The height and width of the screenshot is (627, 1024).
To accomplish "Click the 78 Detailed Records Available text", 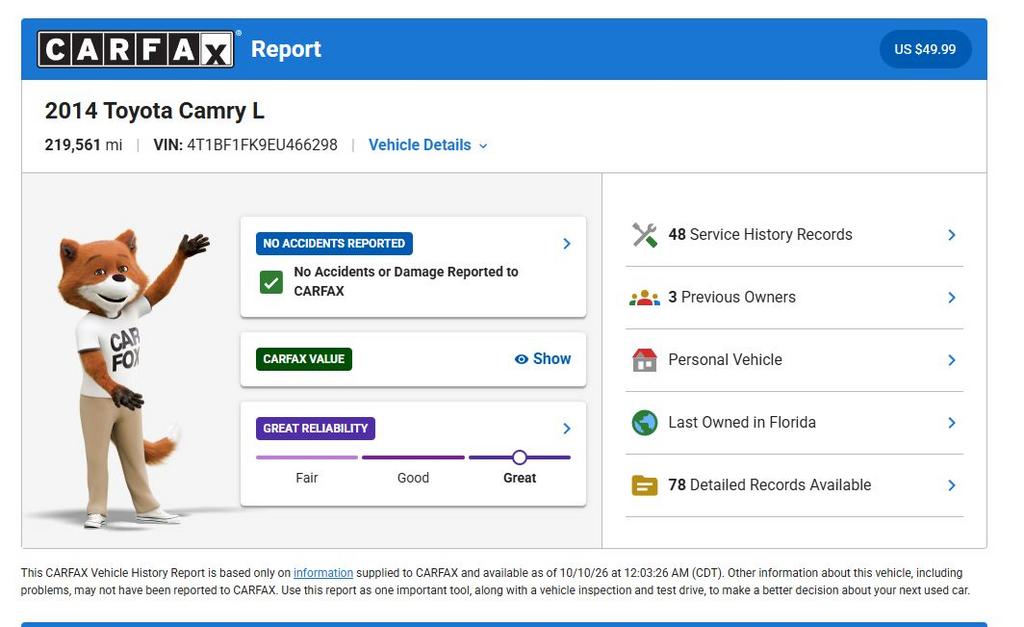I will pyautogui.click(x=769, y=485).
